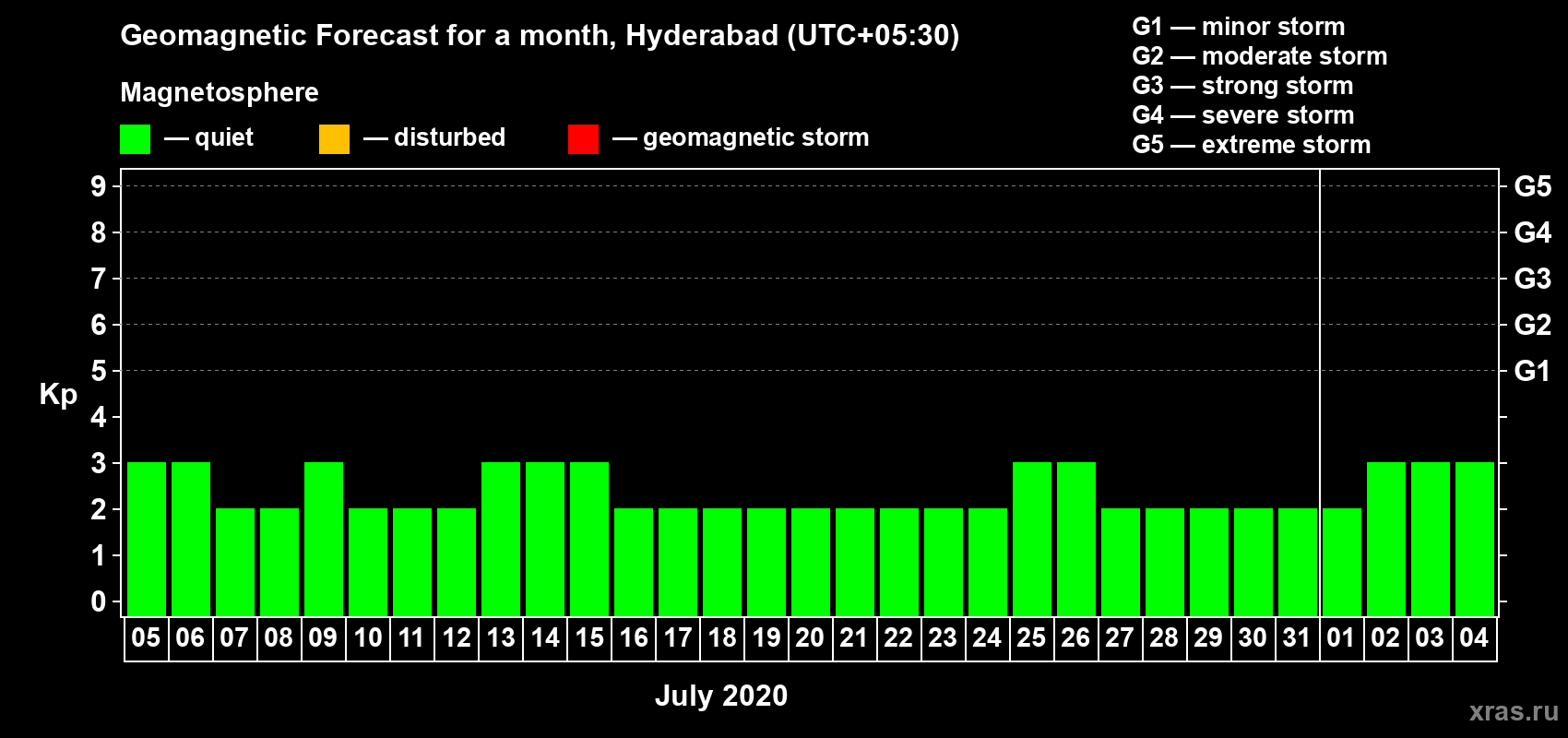Click the green bar for date 25
Image resolution: width=1568 pixels, height=738 pixels.
pos(1032,539)
